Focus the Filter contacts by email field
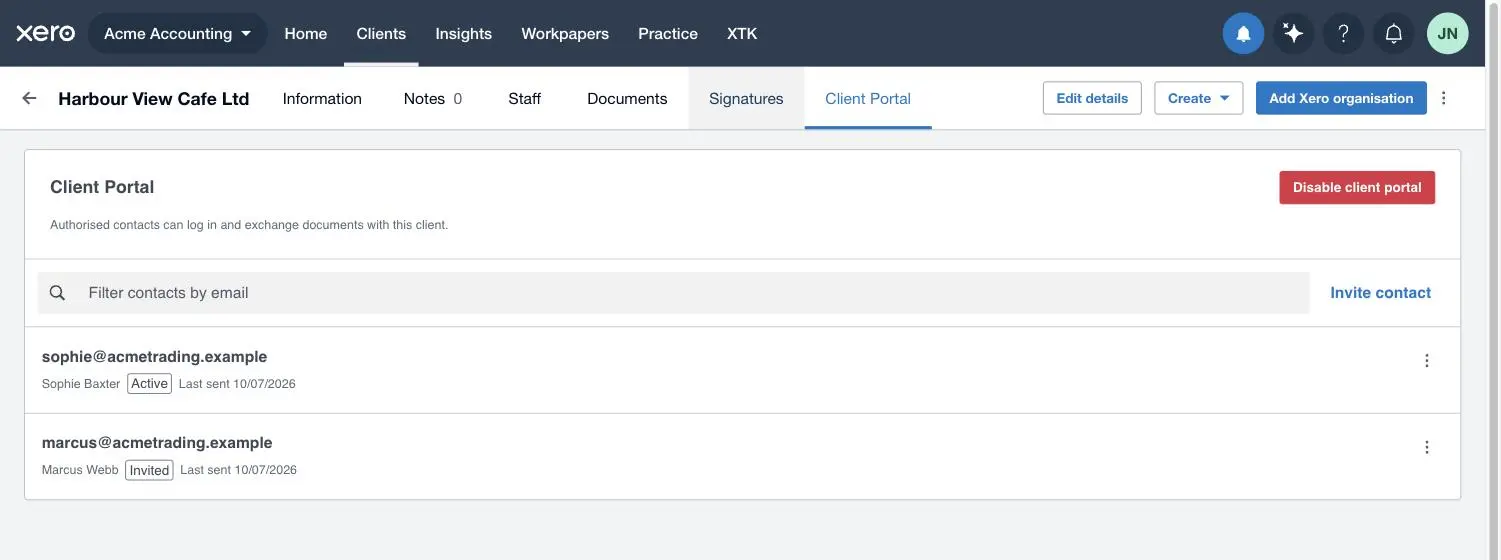This screenshot has height=560, width=1501. coord(674,293)
